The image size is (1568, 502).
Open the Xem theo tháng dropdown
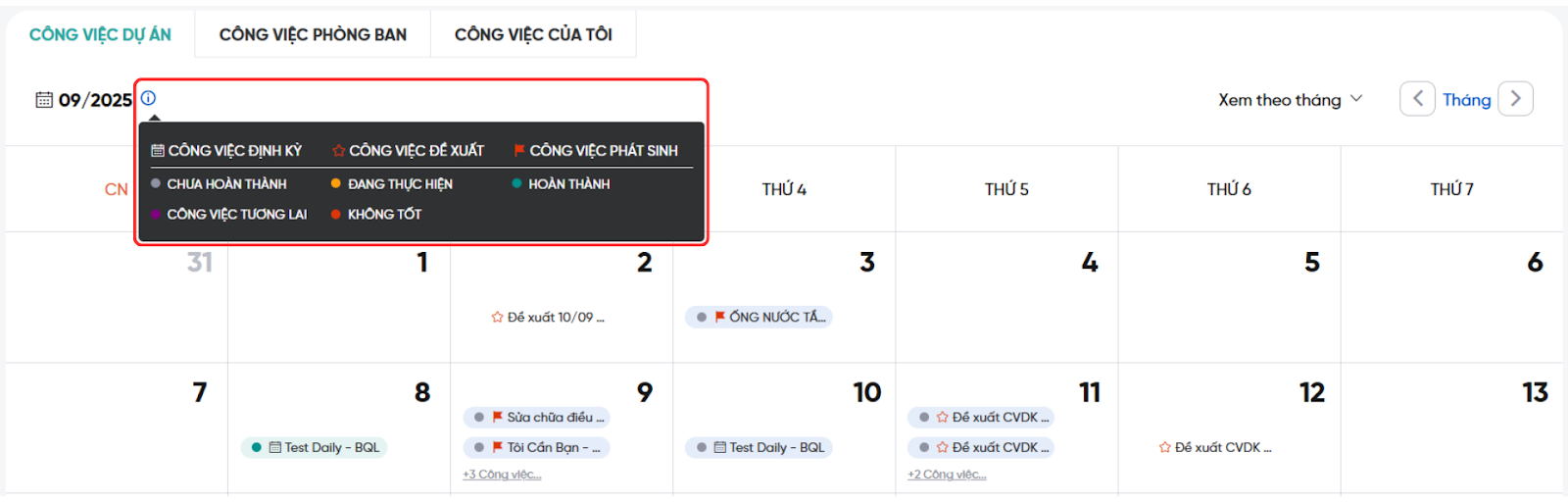tap(1290, 100)
